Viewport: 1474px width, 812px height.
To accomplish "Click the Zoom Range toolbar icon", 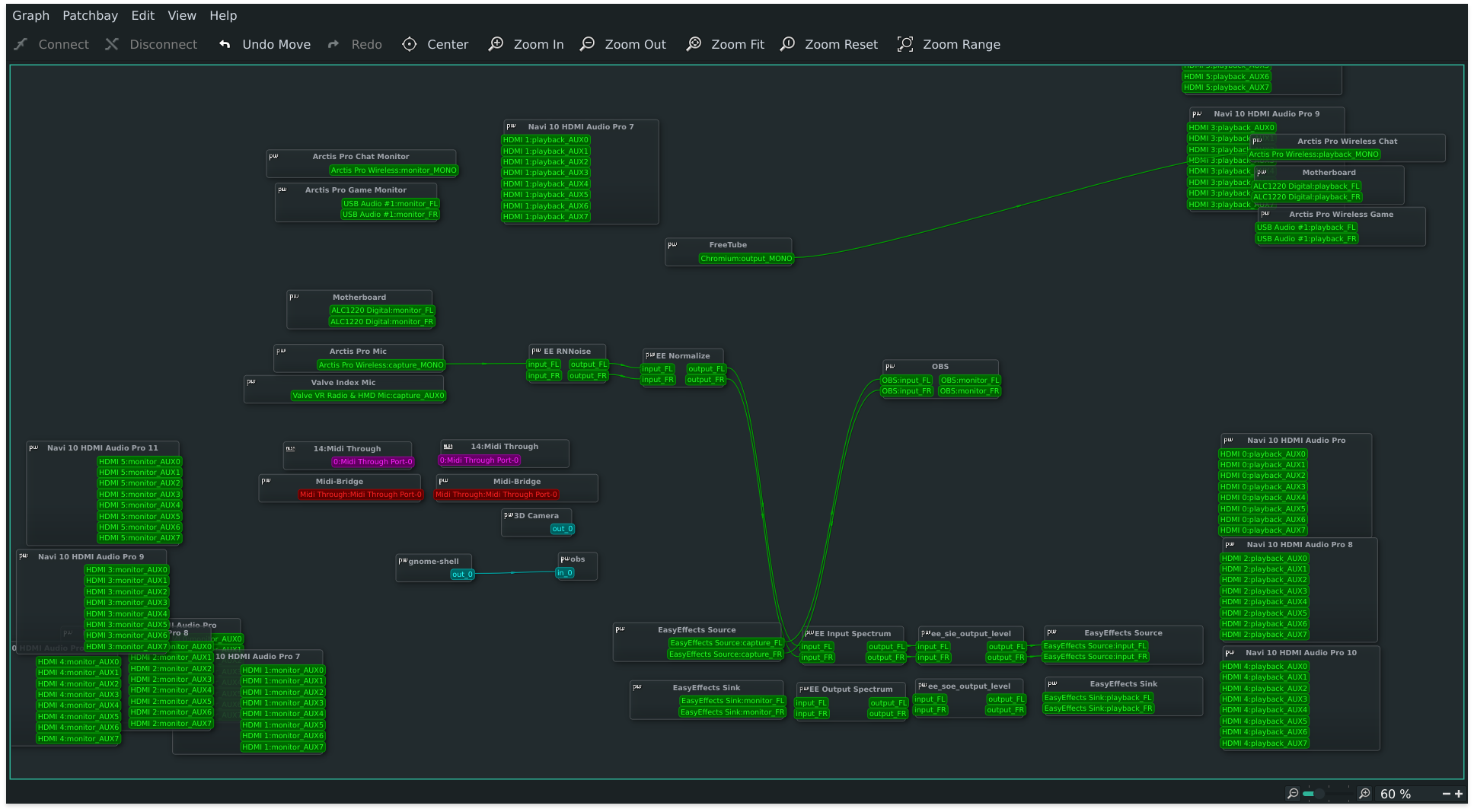I will pos(905,44).
